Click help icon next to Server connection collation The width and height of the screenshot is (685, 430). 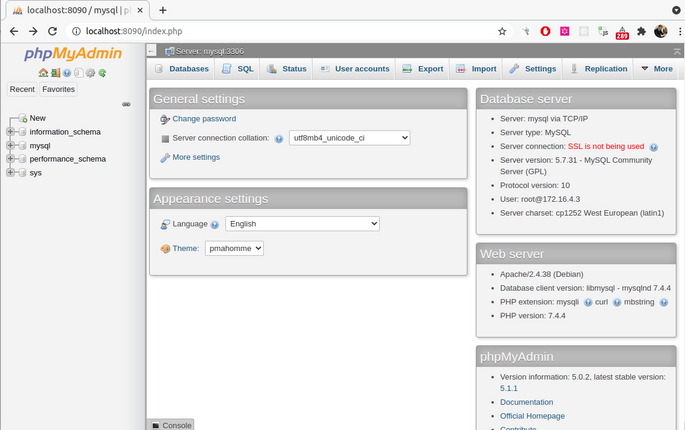(x=279, y=139)
